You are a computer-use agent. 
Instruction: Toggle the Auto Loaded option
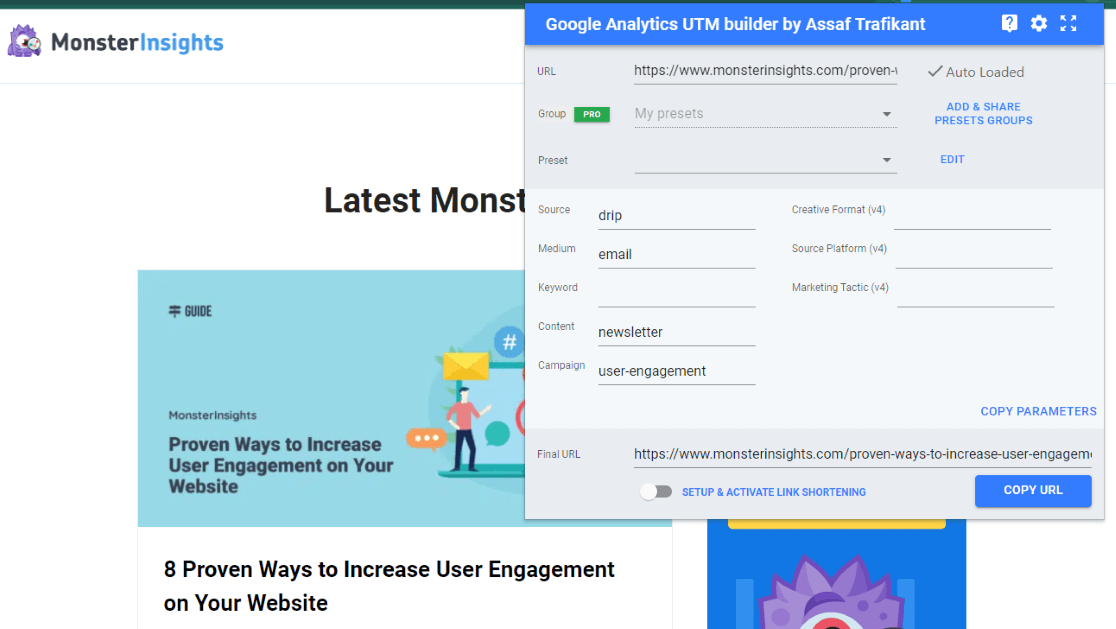[x=975, y=71]
